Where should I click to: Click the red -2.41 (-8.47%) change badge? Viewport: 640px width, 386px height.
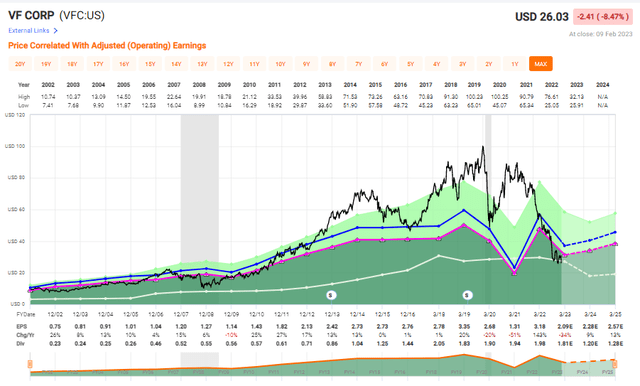[x=603, y=17]
